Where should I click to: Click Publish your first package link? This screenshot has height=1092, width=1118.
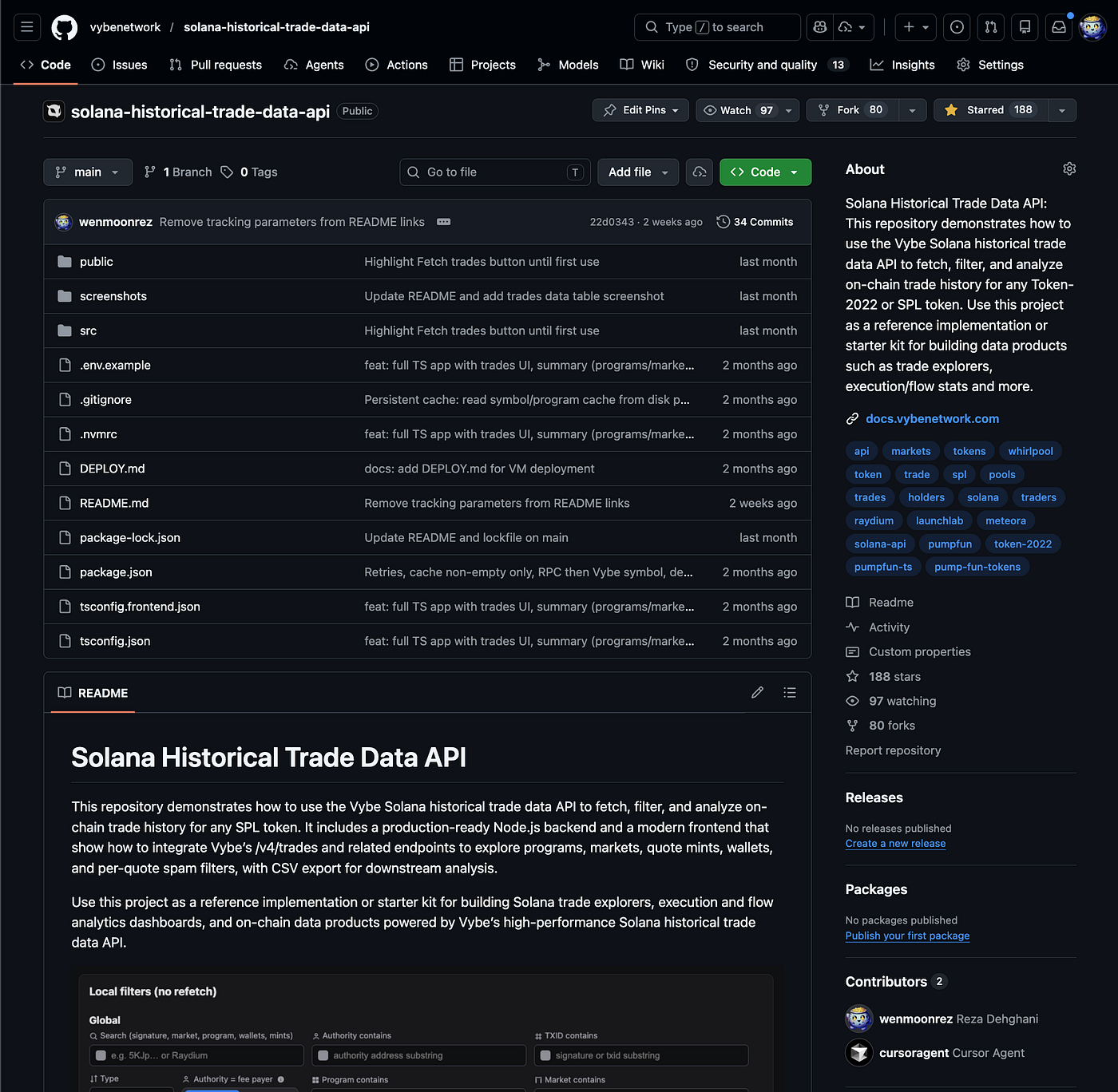pyautogui.click(x=907, y=936)
